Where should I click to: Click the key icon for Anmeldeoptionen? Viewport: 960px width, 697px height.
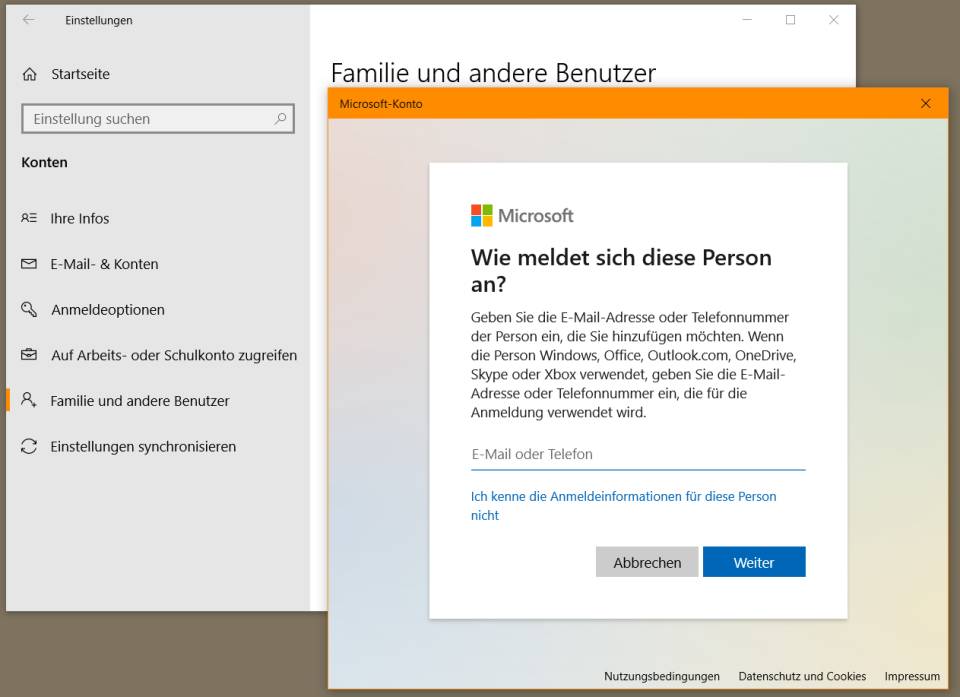click(x=29, y=309)
